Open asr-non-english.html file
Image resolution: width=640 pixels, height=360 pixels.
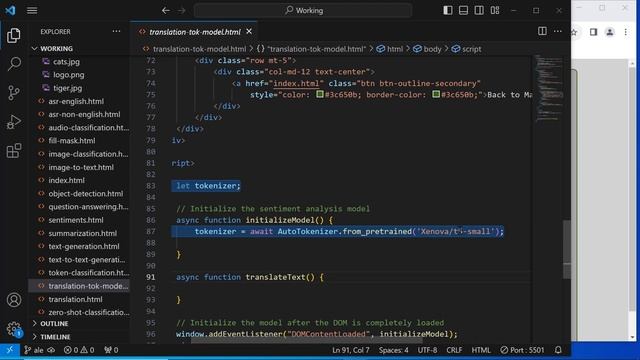(84, 114)
